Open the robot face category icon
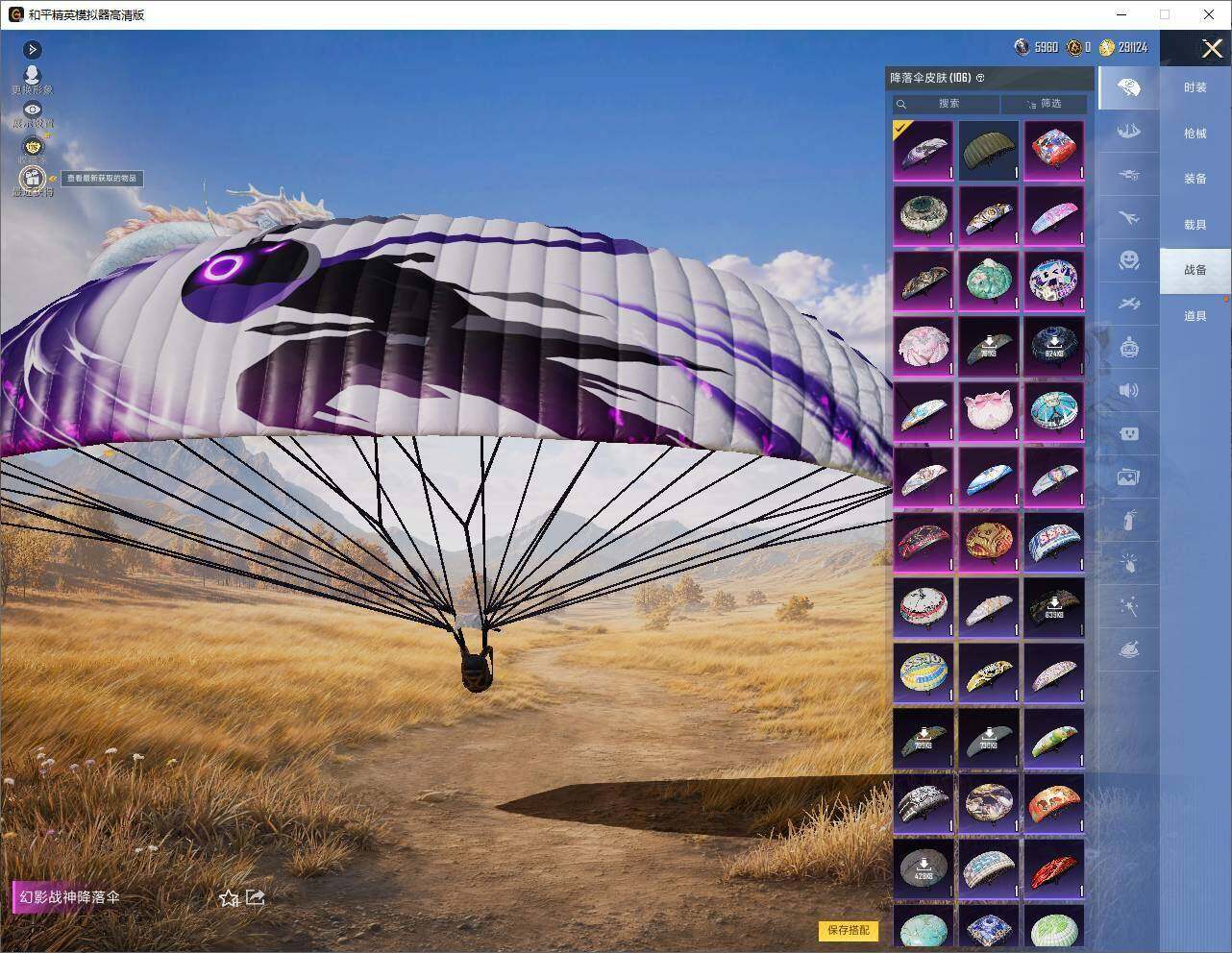The height and width of the screenshot is (953, 1232). click(1129, 347)
